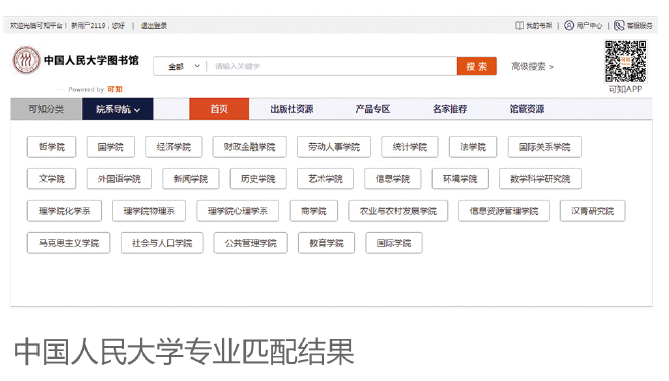Open the 出版社资源 tab

pyautogui.click(x=292, y=109)
